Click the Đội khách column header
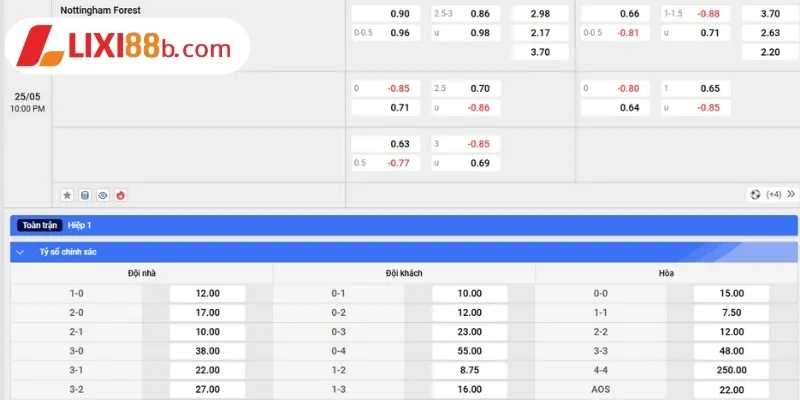 tap(404, 273)
